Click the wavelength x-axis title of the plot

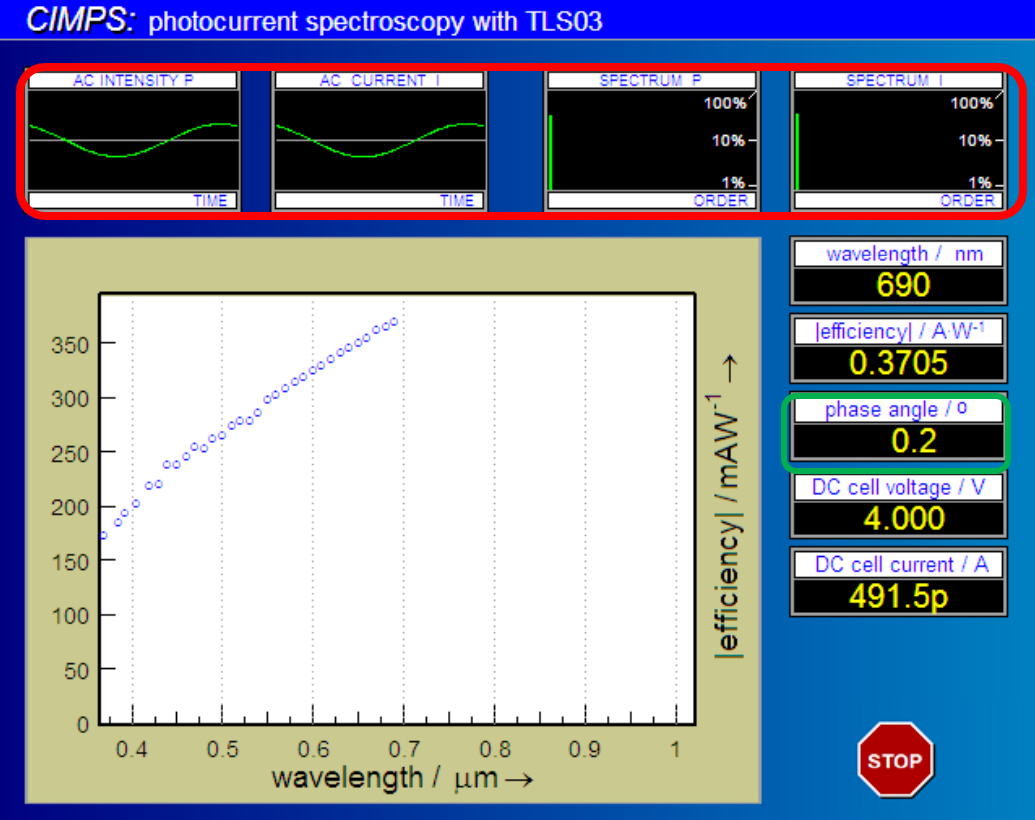395,777
